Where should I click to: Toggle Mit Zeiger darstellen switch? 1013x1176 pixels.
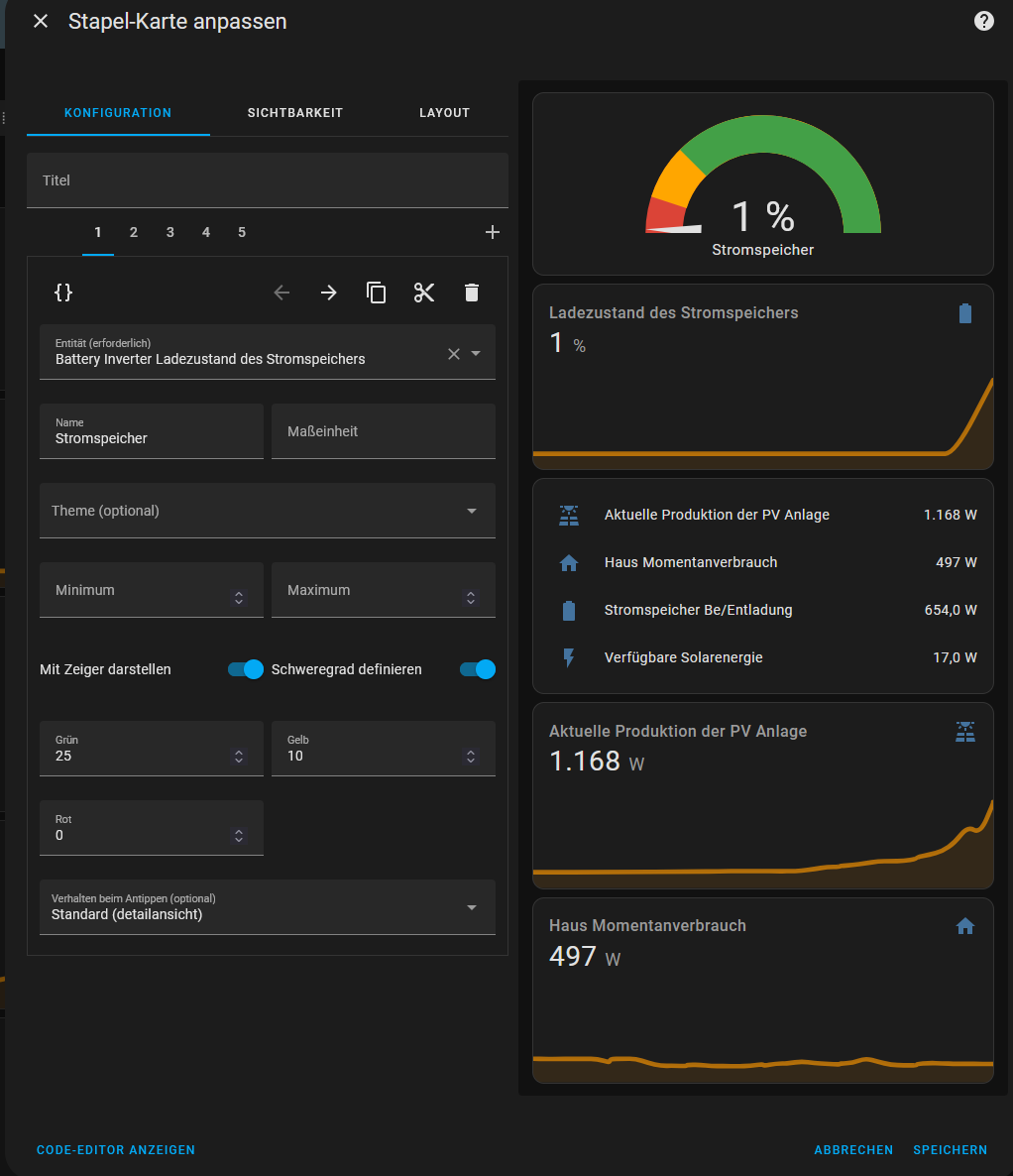(245, 669)
